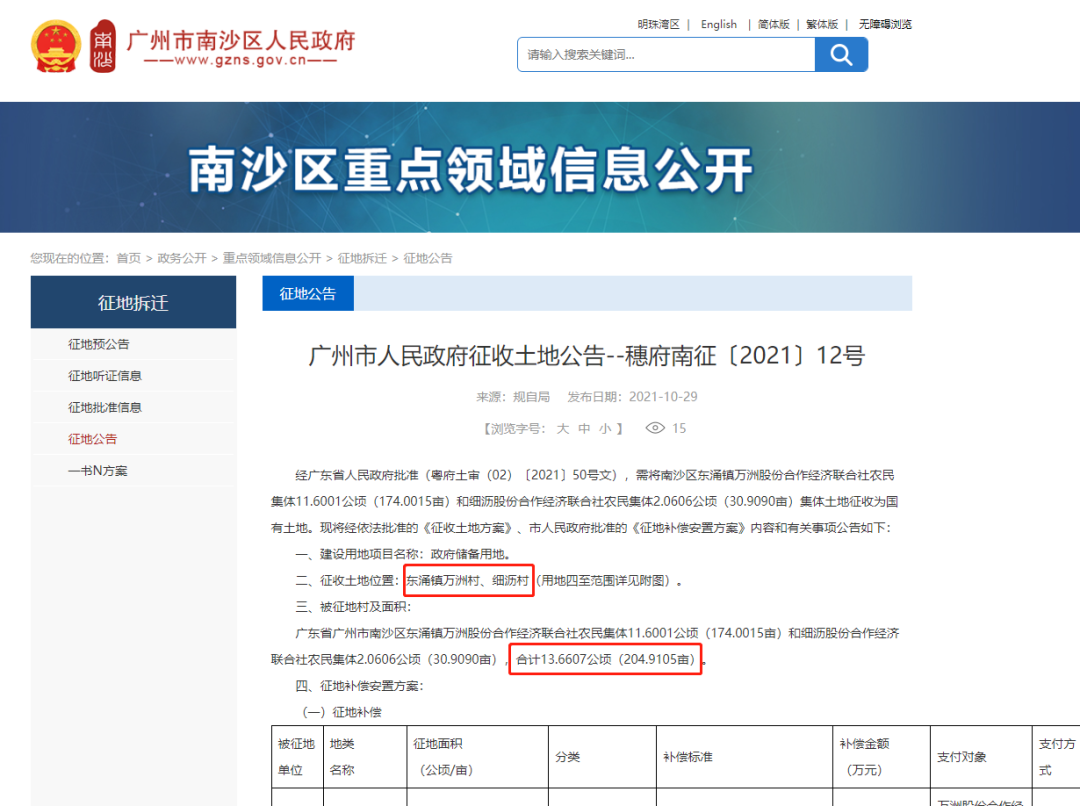
Task: Click the blue search magnifier button
Action: tap(841, 54)
